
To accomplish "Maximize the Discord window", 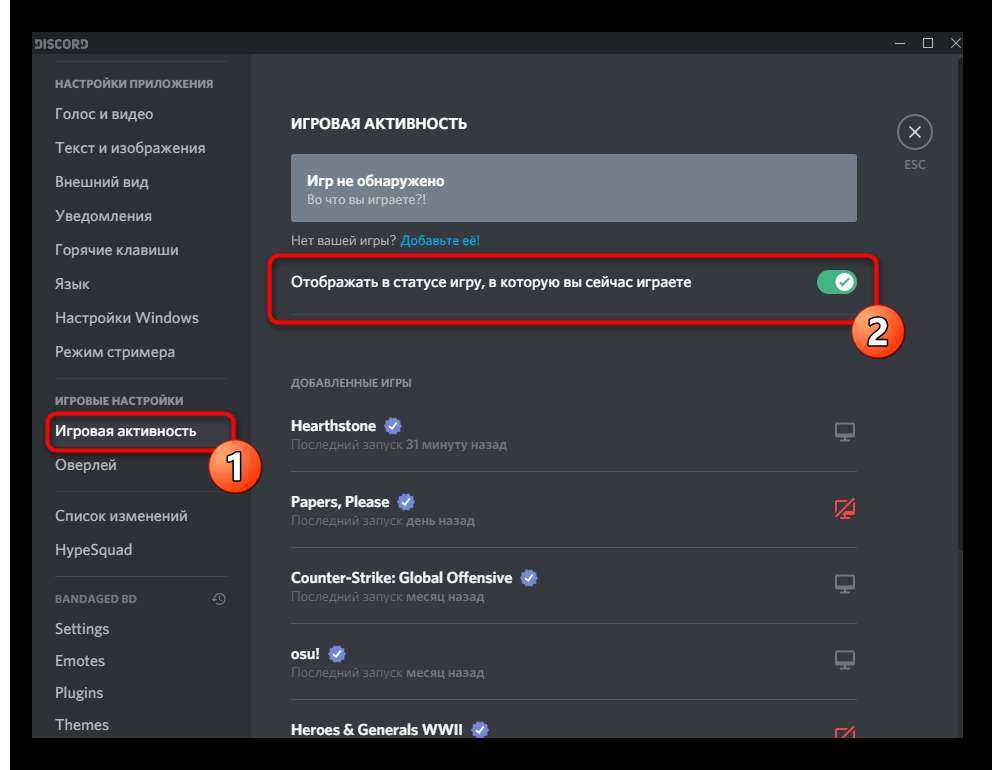I will 928,43.
